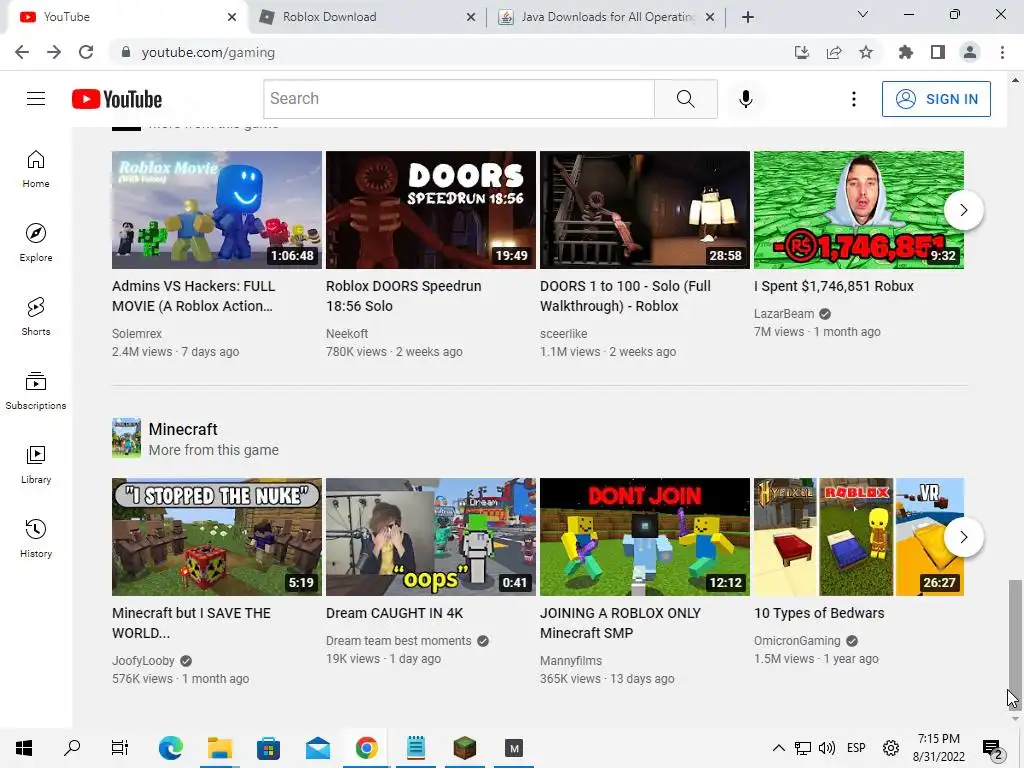Screen dimensions: 1024x768
Task: Open the LazarBeam channel link
Action: 784,313
